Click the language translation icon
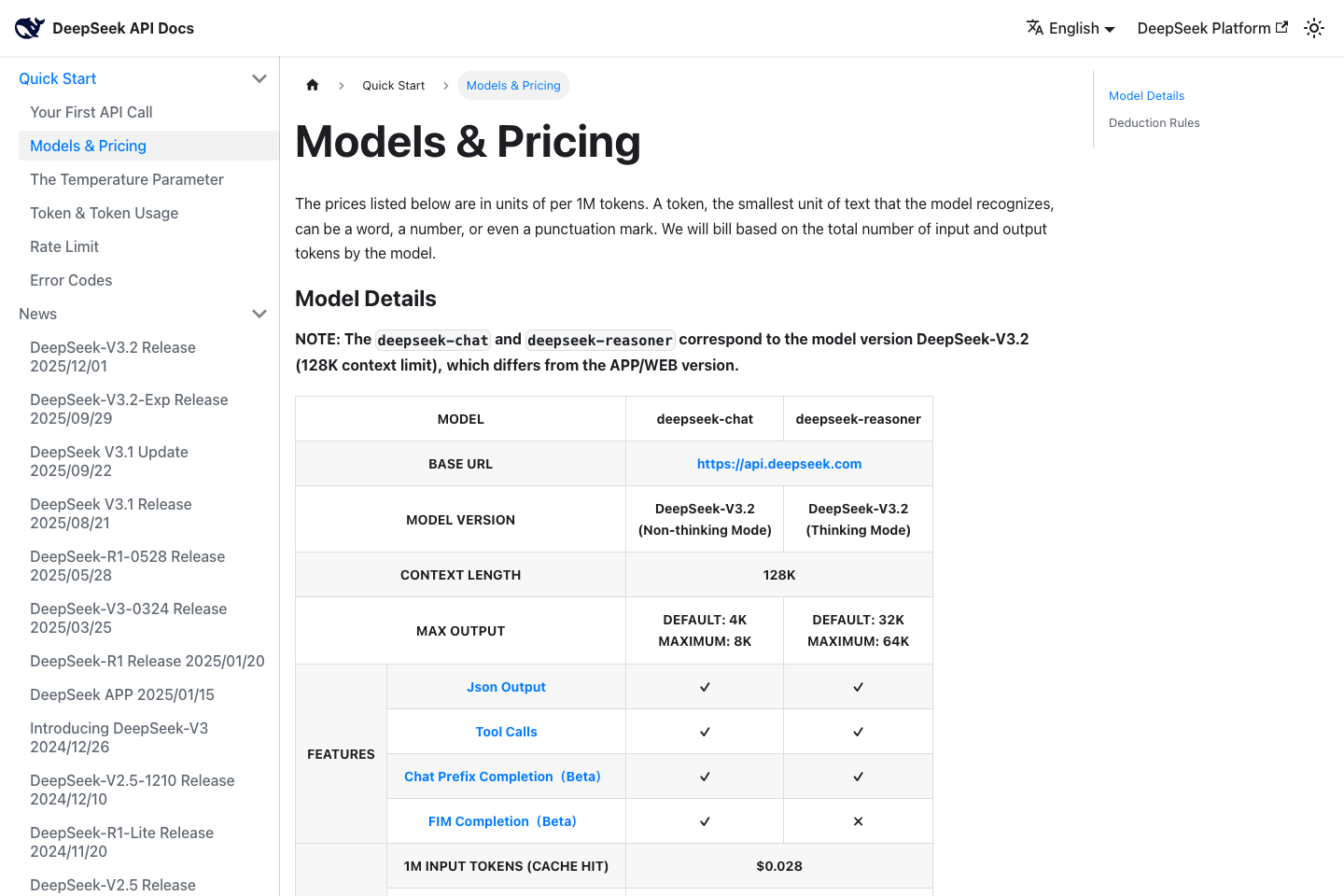 pyautogui.click(x=1036, y=28)
